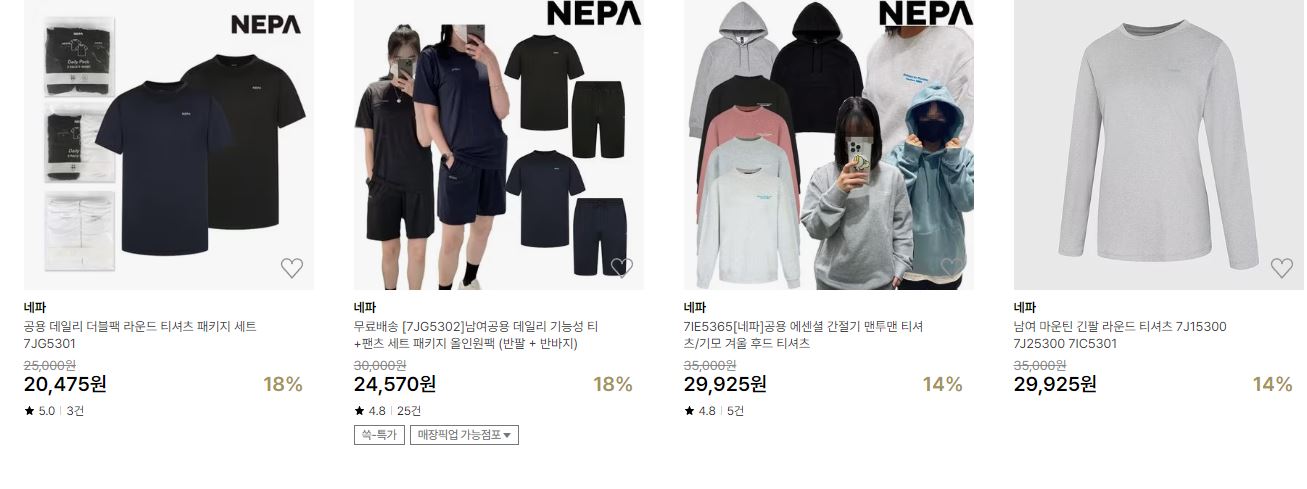1307x489 pixels.
Task: Click 네파 brand name above first product
Action: coord(35,307)
